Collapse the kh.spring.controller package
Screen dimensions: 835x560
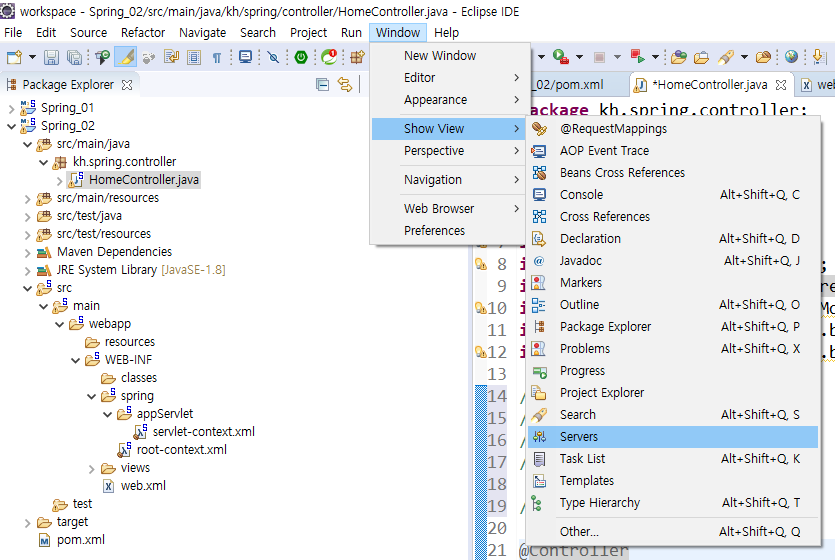coord(44,162)
